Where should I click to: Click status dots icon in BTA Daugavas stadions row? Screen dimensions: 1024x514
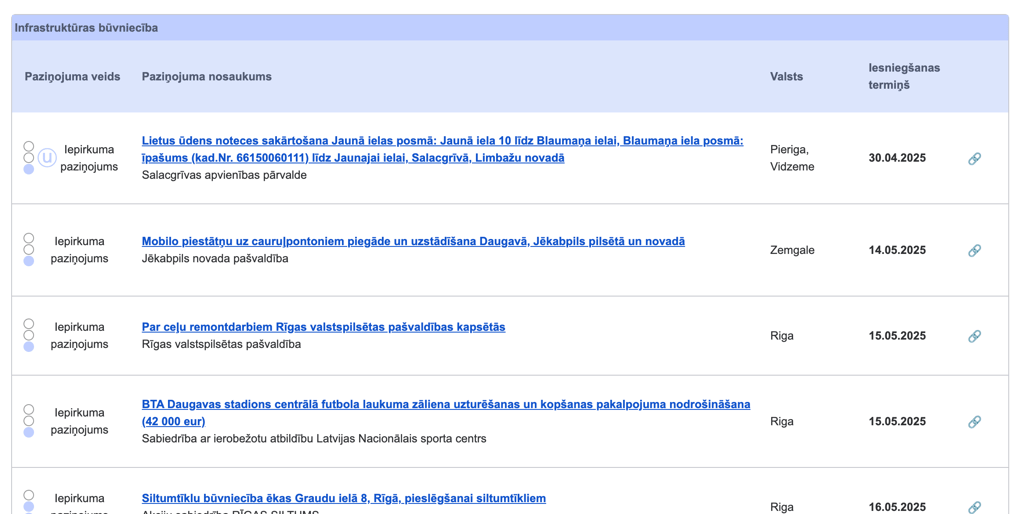tap(29, 421)
